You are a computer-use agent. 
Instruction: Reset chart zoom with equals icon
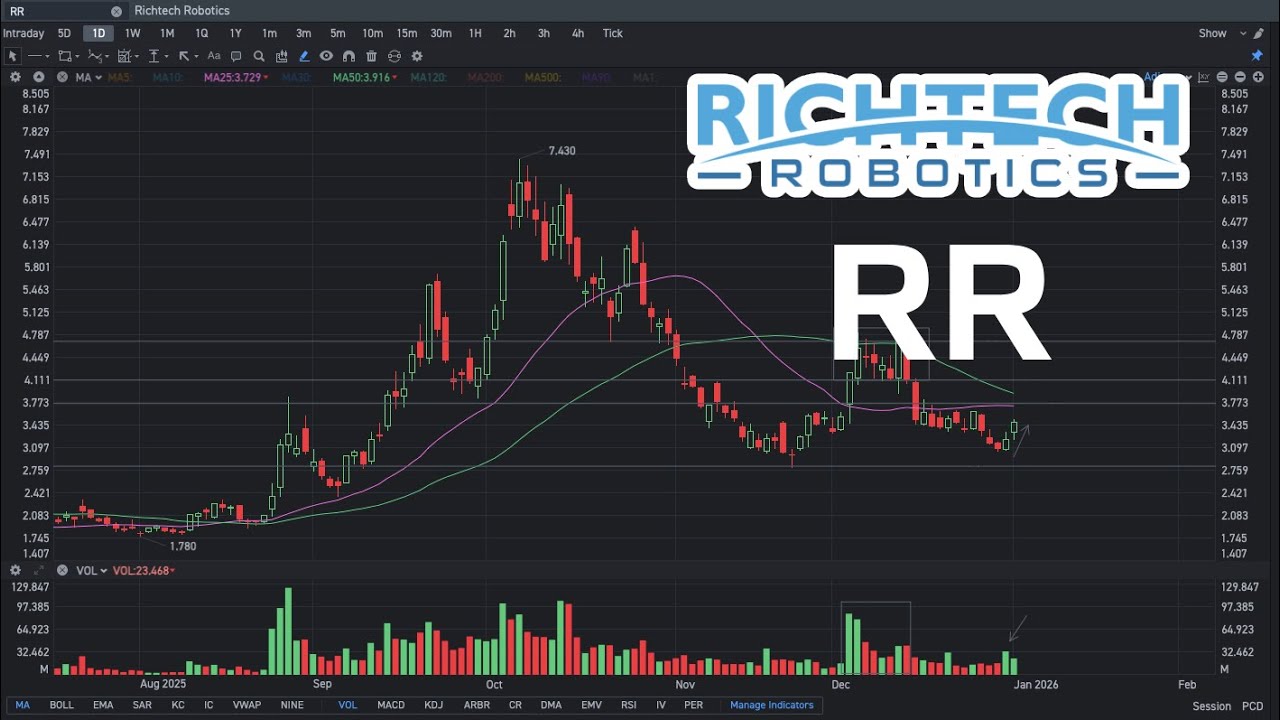click(x=1222, y=77)
